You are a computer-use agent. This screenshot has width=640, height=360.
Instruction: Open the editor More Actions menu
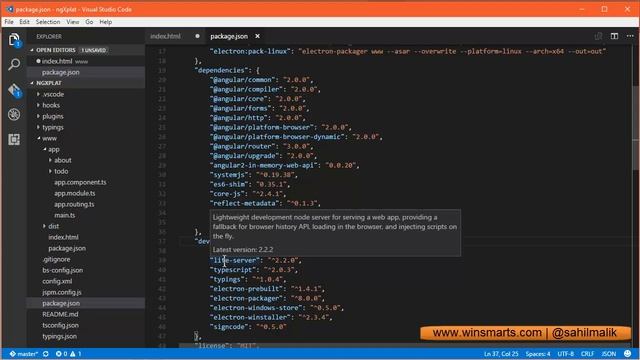pos(630,36)
